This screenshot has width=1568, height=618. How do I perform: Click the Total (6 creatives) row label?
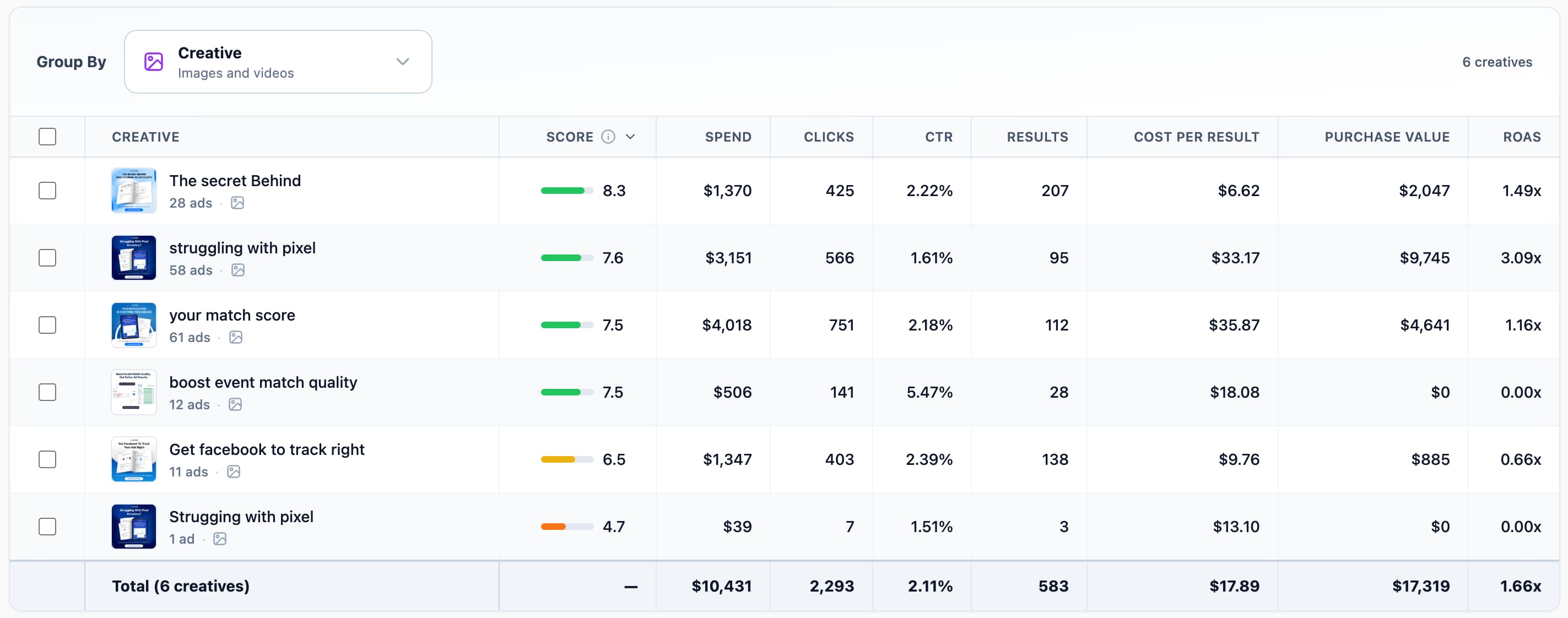pyautogui.click(x=180, y=586)
